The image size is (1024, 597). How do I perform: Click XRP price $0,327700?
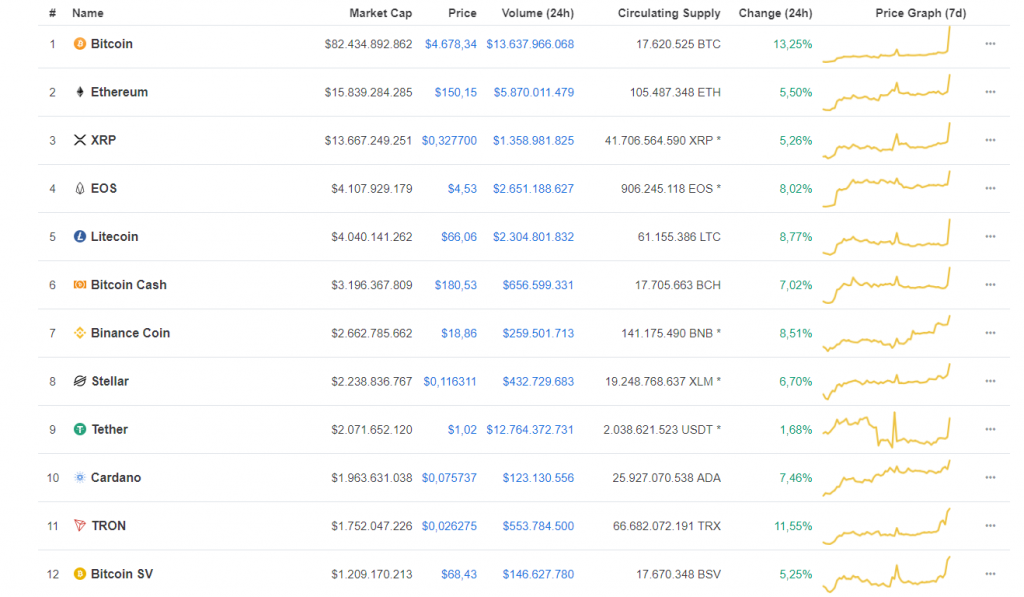[449, 140]
